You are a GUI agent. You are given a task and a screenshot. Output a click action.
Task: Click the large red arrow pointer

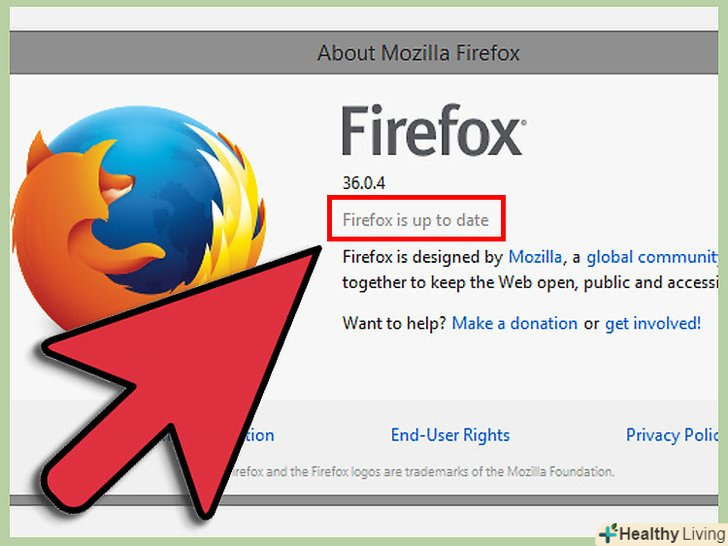(181, 383)
